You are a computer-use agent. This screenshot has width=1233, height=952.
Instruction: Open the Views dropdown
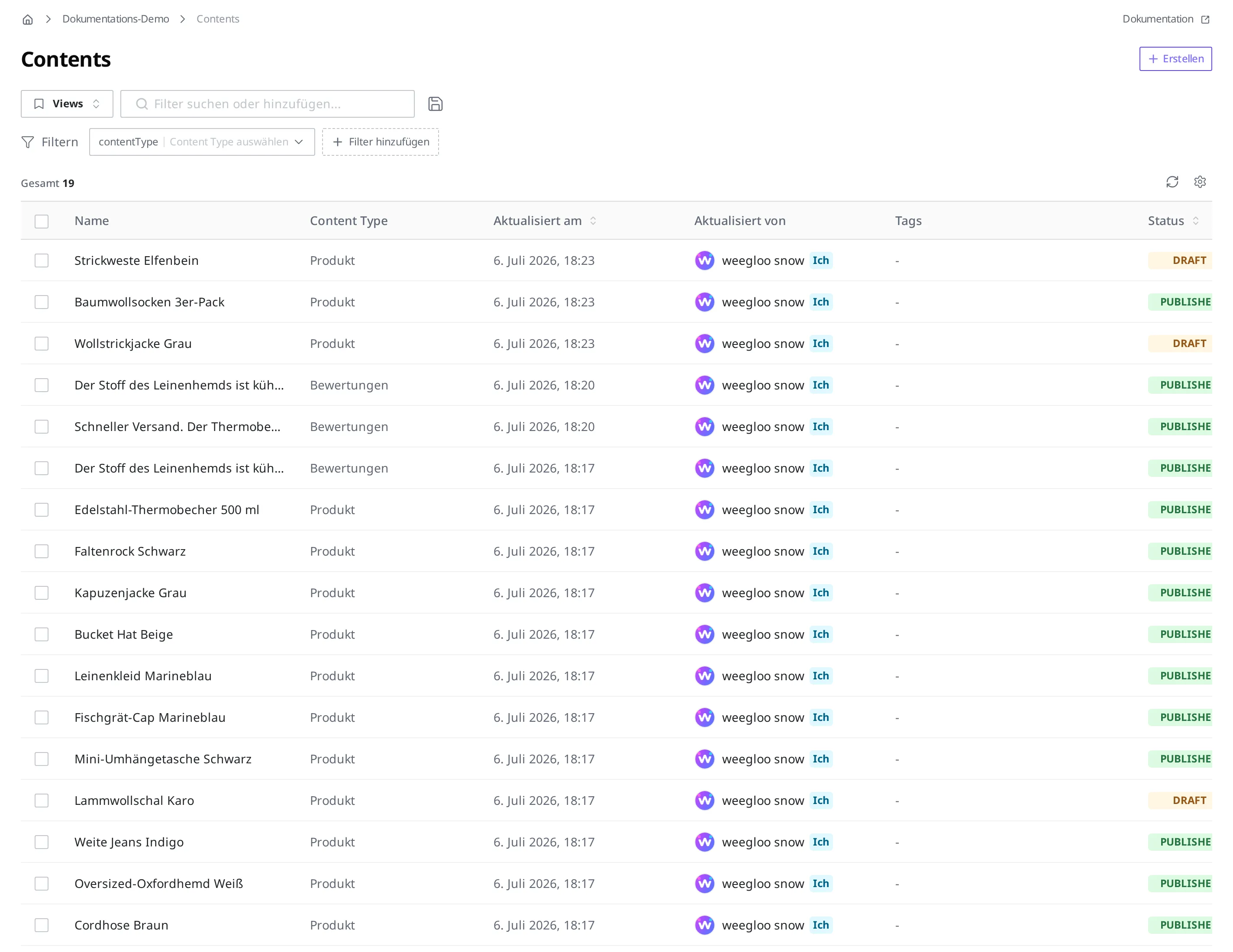coord(67,104)
